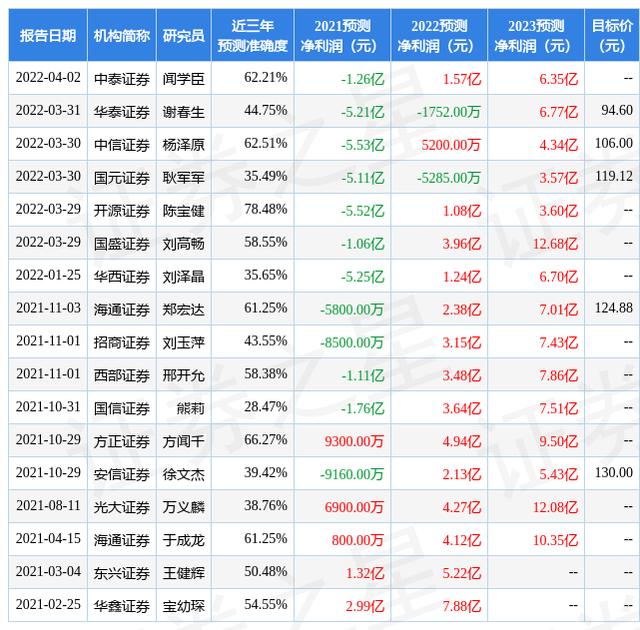The width and height of the screenshot is (640, 630).
Task: Select the 国信证券 institution cell
Action: (x=122, y=408)
